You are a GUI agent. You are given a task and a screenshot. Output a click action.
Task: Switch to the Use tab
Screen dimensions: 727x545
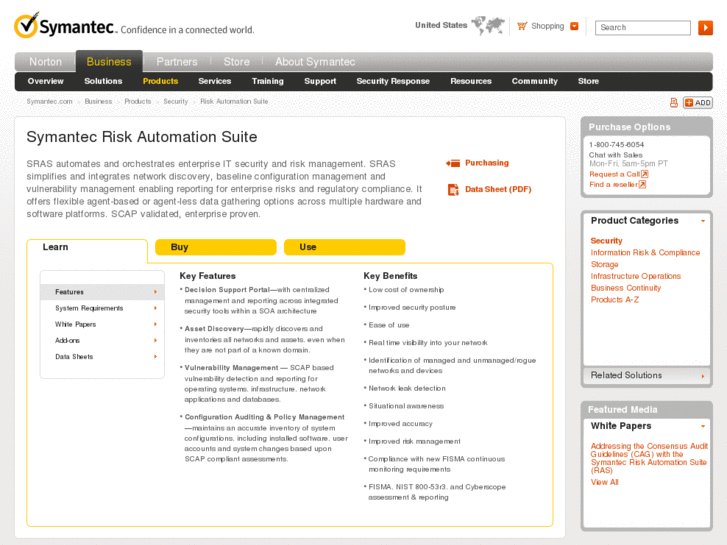pos(344,247)
